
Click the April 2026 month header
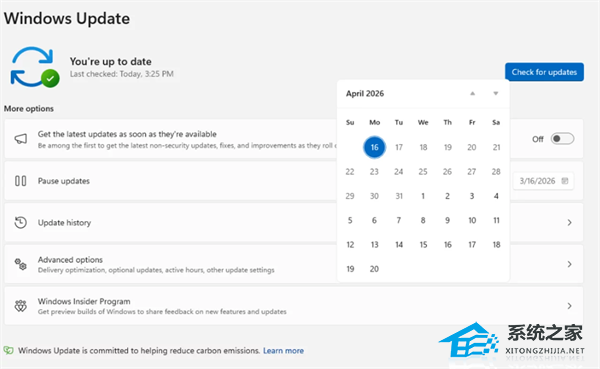pos(365,93)
